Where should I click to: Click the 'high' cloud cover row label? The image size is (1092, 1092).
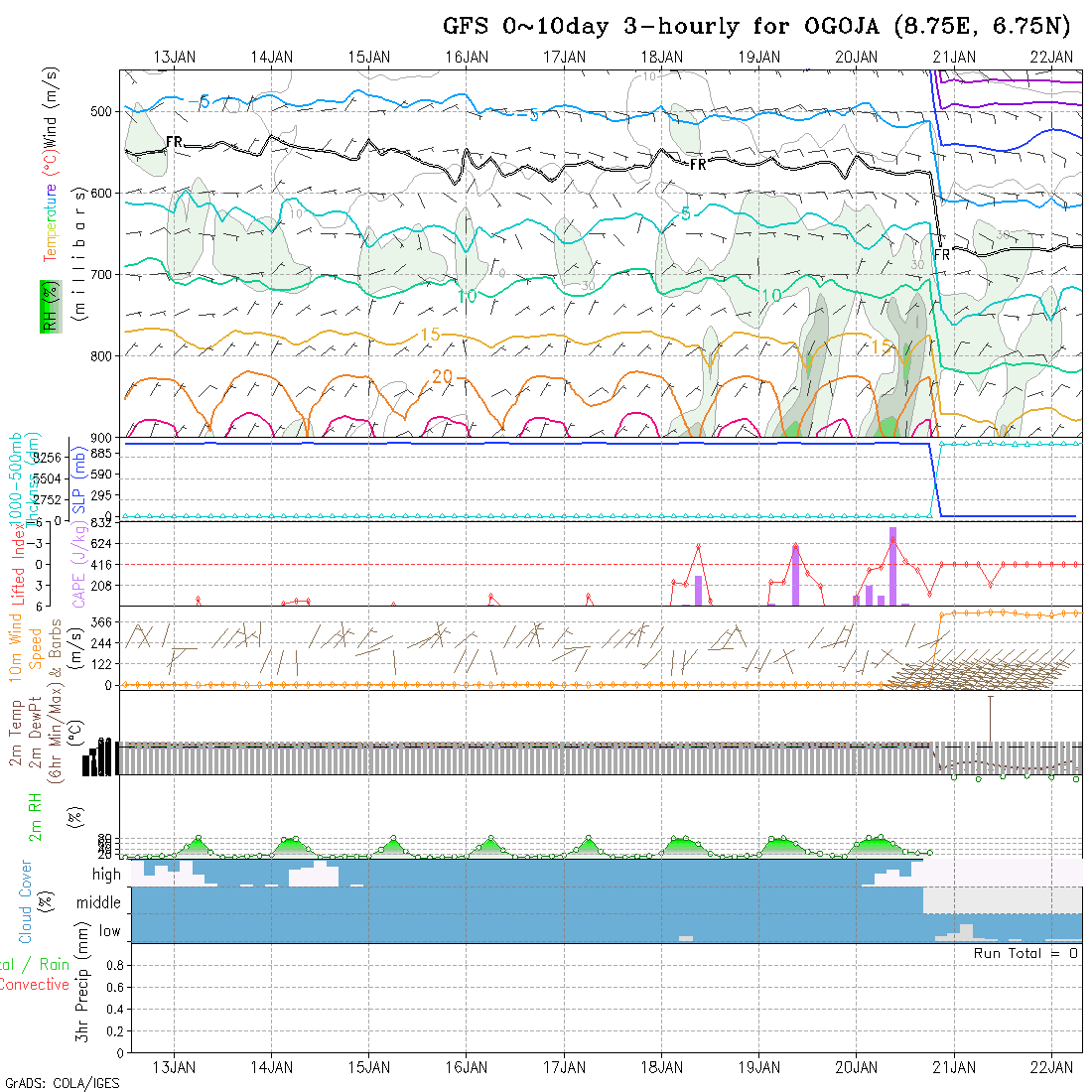(106, 875)
